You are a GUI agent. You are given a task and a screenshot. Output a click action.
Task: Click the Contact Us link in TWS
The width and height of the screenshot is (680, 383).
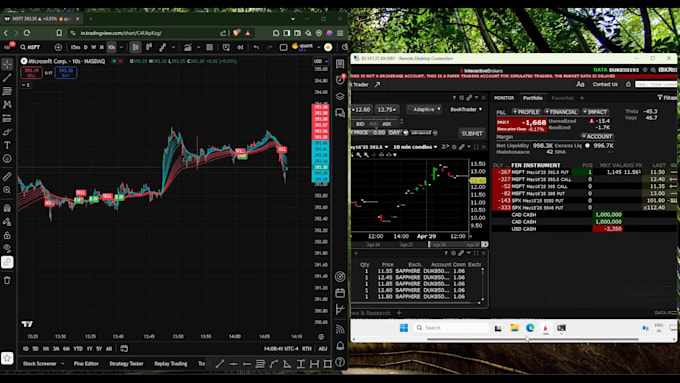pos(605,84)
